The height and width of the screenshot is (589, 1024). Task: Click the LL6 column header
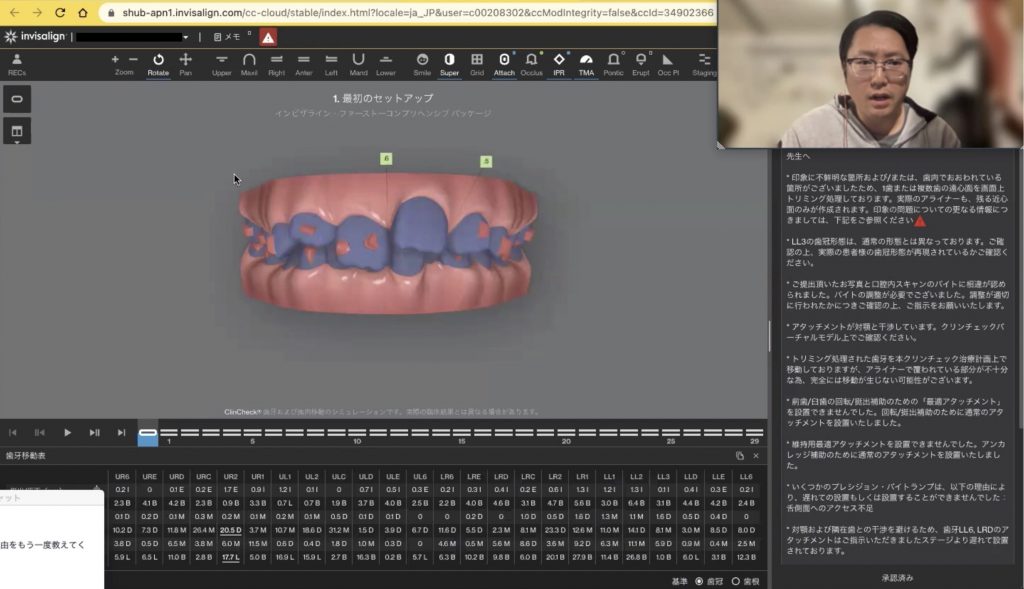pyautogui.click(x=746, y=477)
